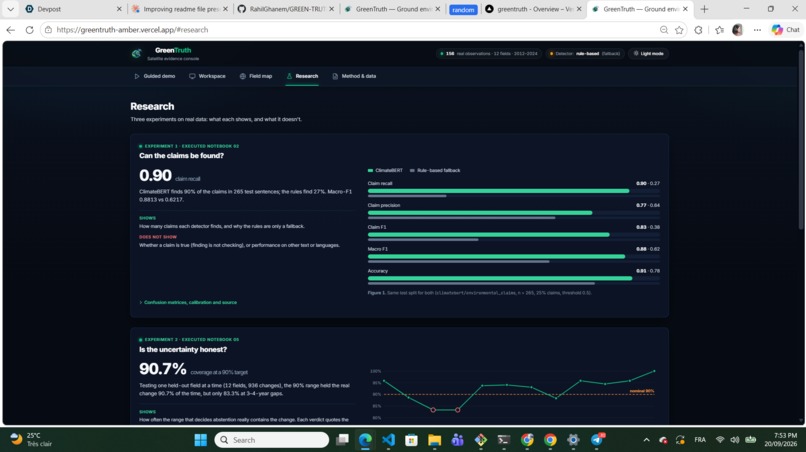
Task: Click the Claim precision green bar
Action: [480, 213]
